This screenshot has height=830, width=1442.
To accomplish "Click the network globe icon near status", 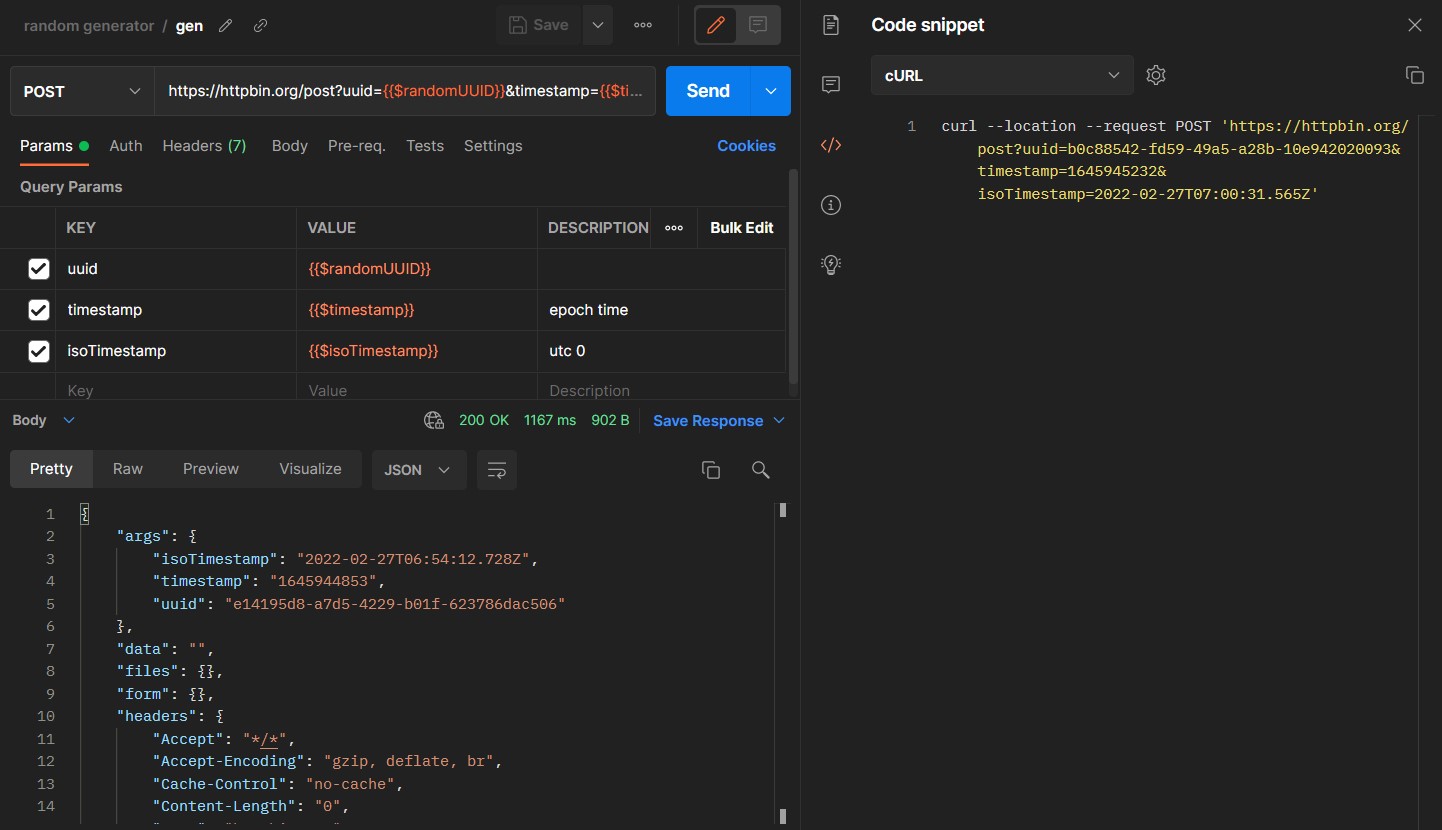I will 434,421.
